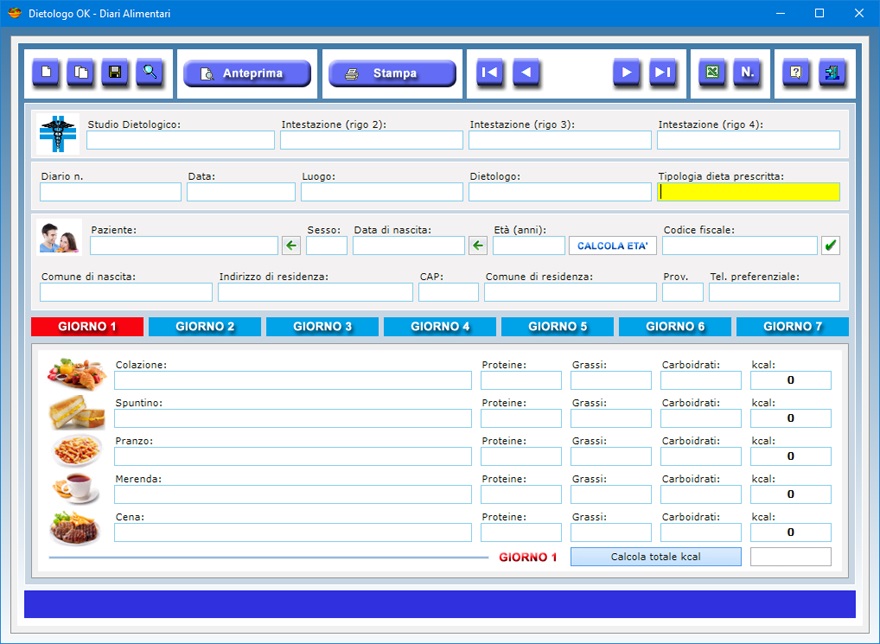The height and width of the screenshot is (644, 880).
Task: Go to the first record
Action: (490, 72)
